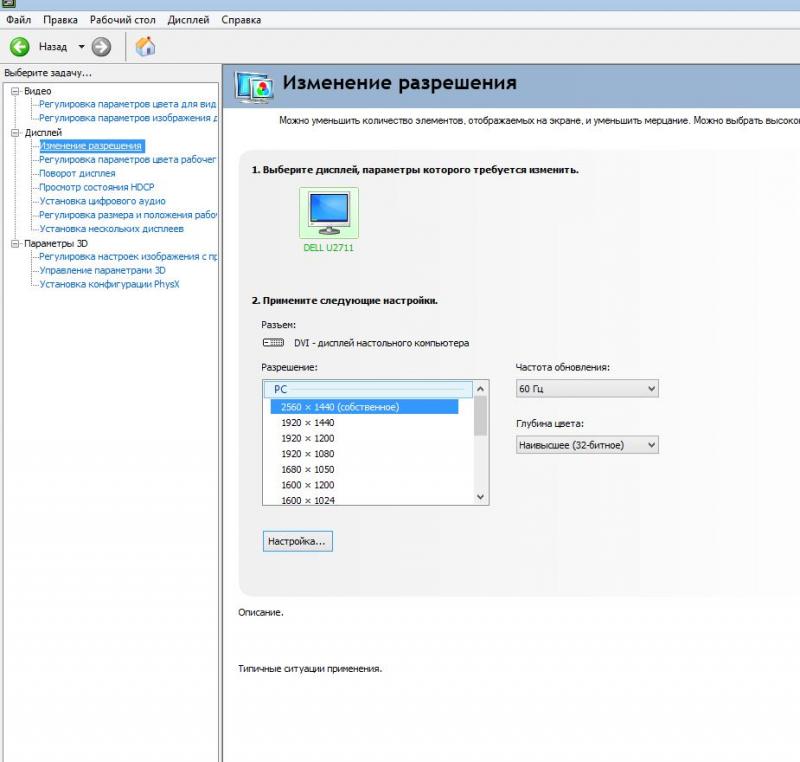Viewport: 800px width, 762px height.
Task: Open Установка конфигурации PhysX task
Action: (x=110, y=284)
